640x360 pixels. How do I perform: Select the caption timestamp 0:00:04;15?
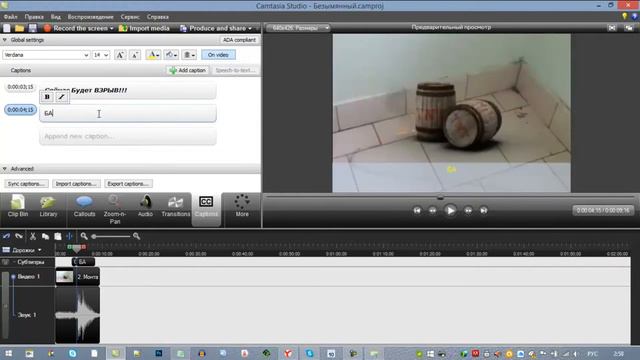point(20,110)
